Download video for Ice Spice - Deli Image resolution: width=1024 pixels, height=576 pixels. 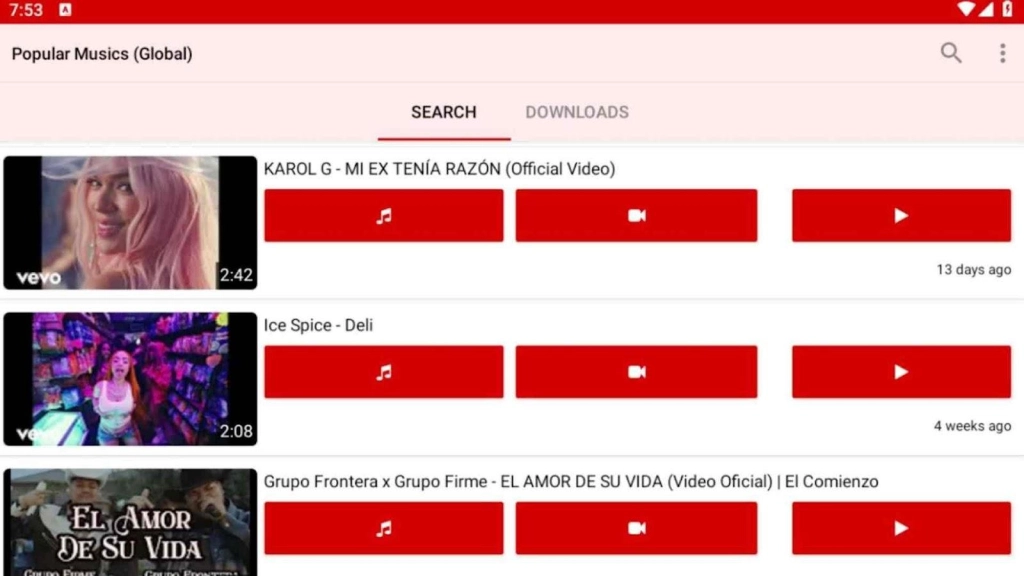(x=636, y=372)
